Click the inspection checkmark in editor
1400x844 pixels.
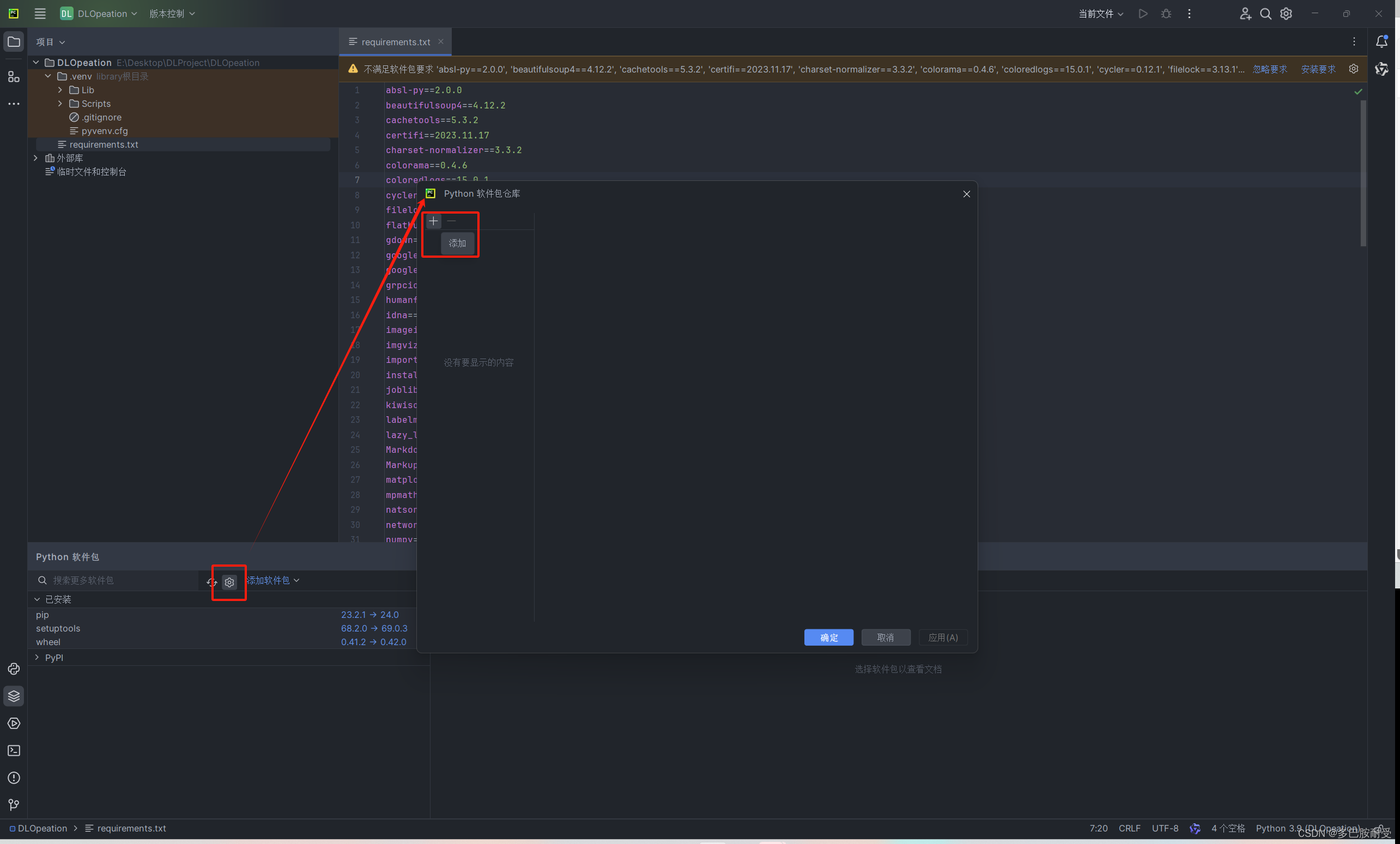pos(1358,92)
